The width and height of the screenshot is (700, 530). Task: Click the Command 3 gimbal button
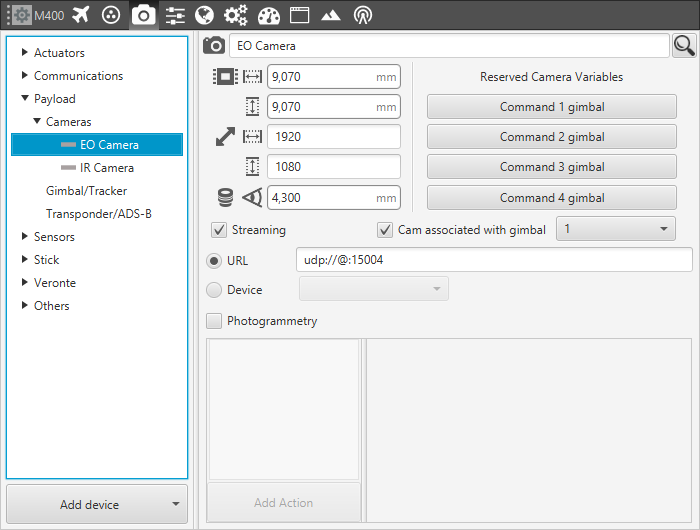coord(552,167)
